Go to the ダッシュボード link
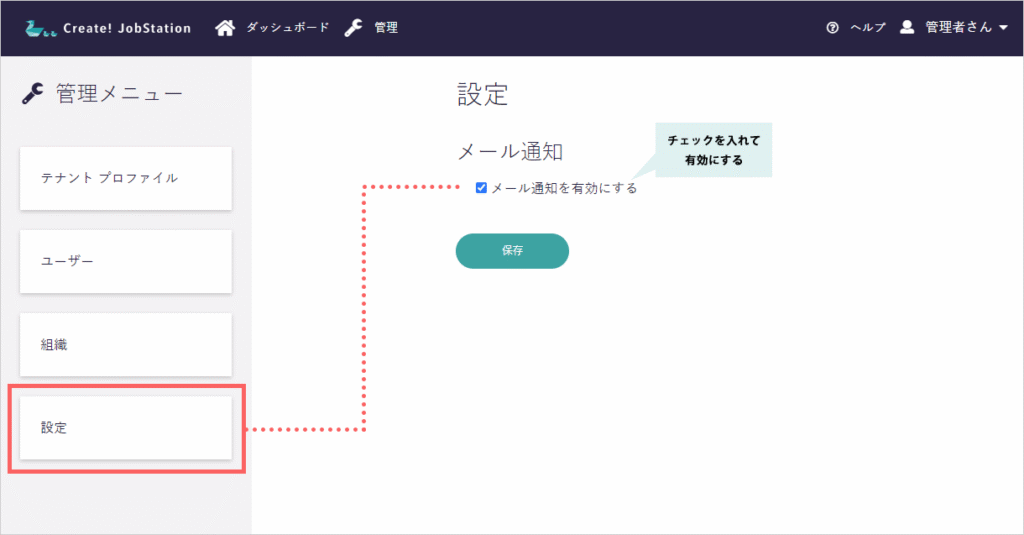Screen dimensions: 1024x535 (287, 28)
